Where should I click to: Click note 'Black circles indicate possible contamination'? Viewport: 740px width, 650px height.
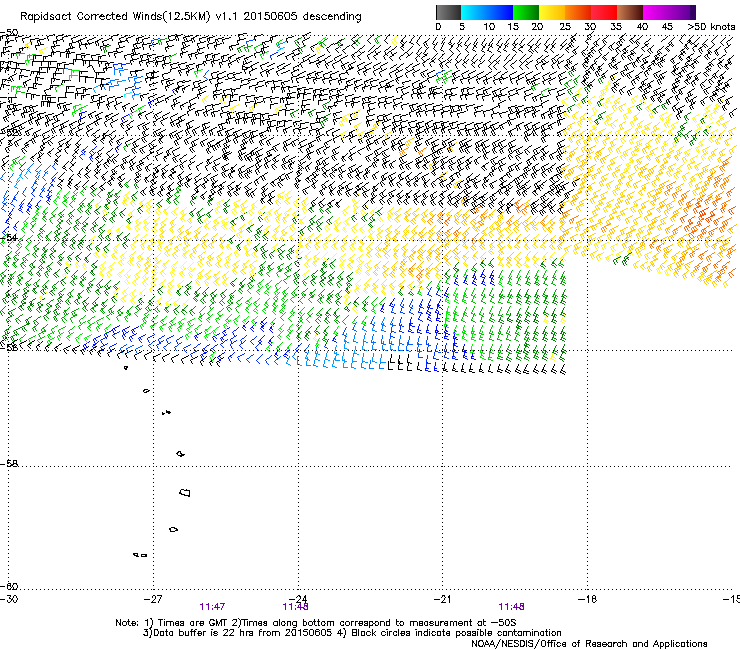(x=456, y=633)
